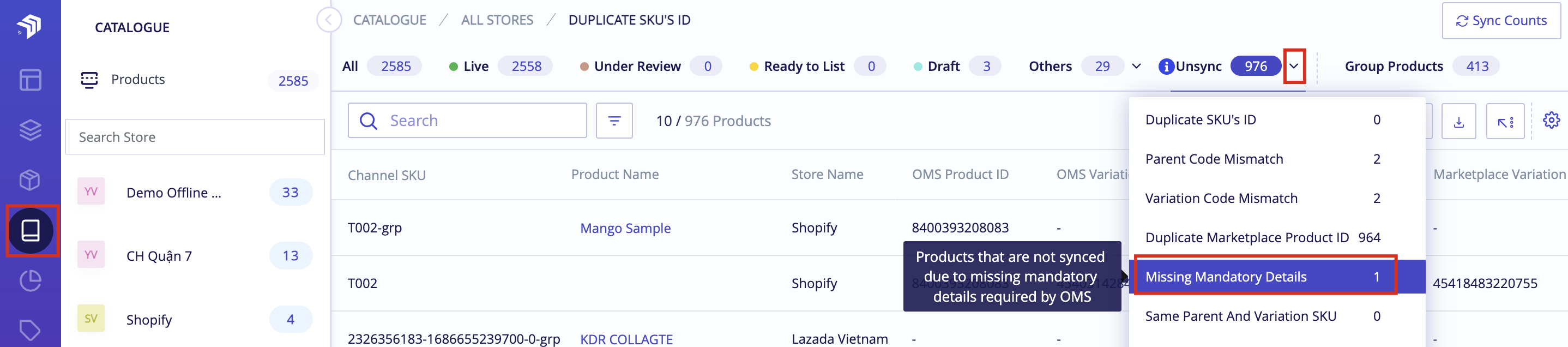Screen dimensions: 1568x347
Task: Toggle the Unsync dropdown chevron
Action: 1293,67
